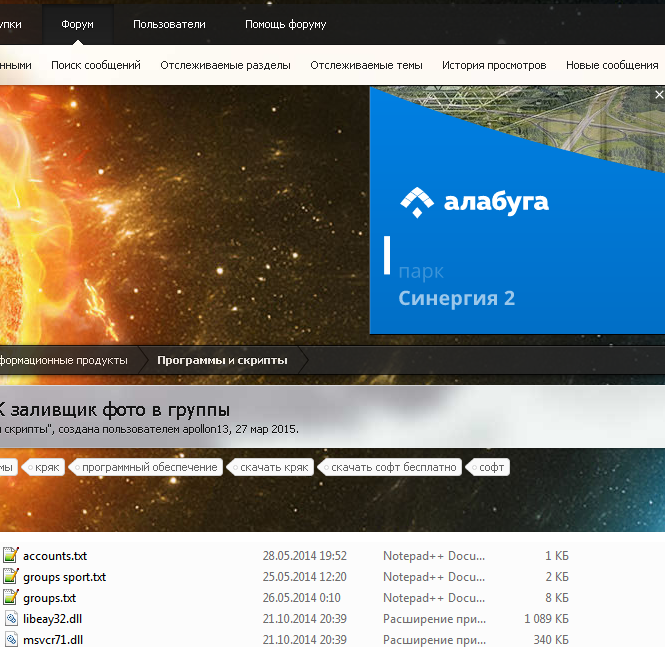The width and height of the screenshot is (665, 647).
Task: Click the 'Синергия 2' ad text
Action: coord(456,298)
